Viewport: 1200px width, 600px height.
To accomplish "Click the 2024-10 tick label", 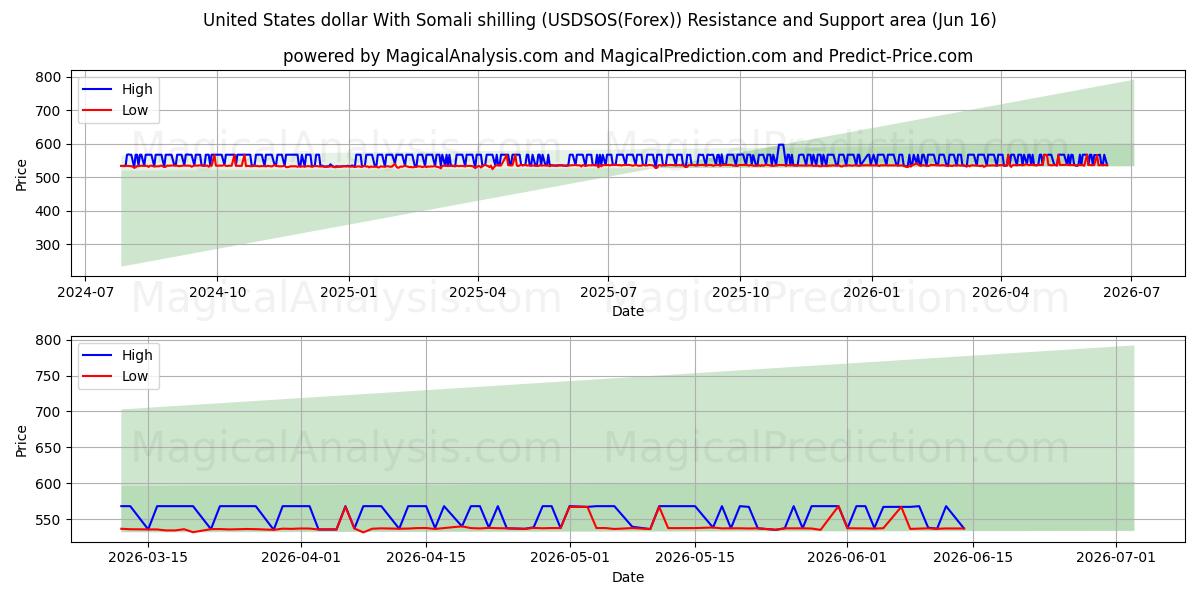I will [217, 293].
